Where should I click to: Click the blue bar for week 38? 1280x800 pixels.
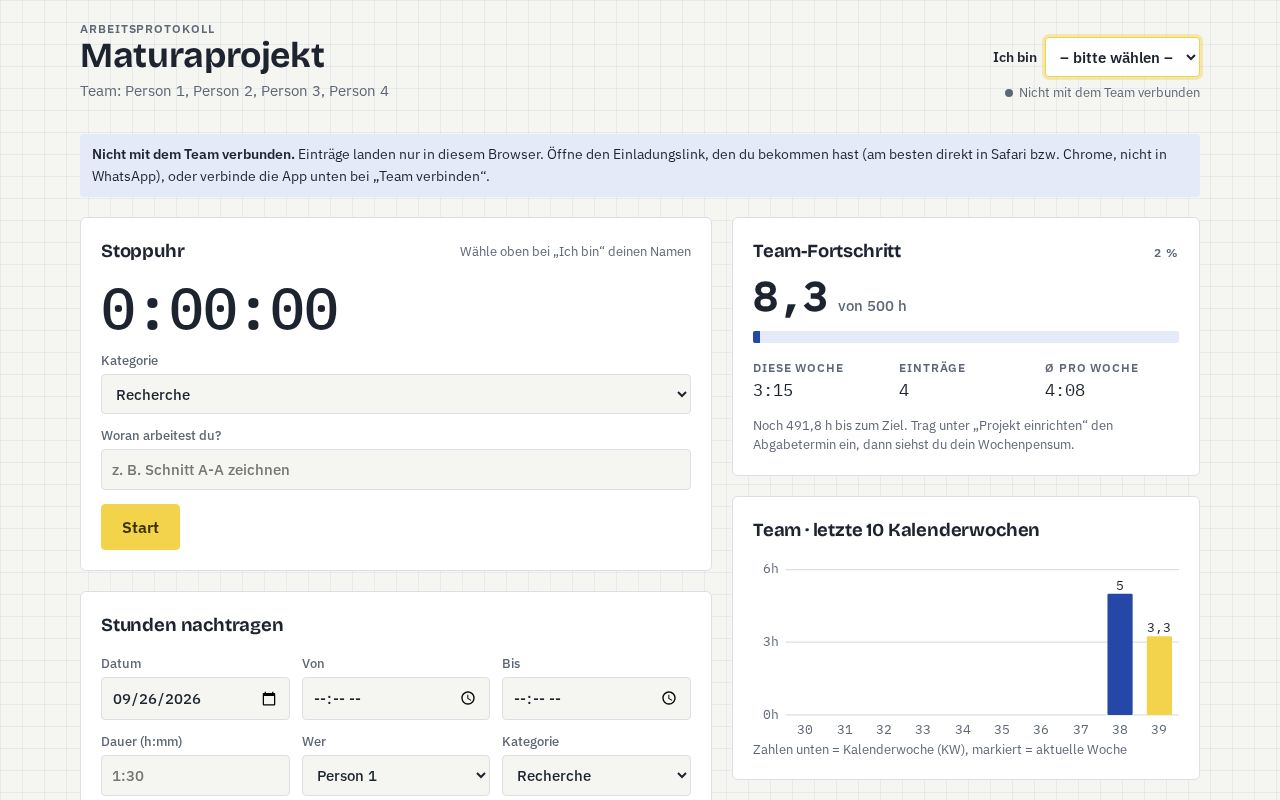(x=1120, y=654)
